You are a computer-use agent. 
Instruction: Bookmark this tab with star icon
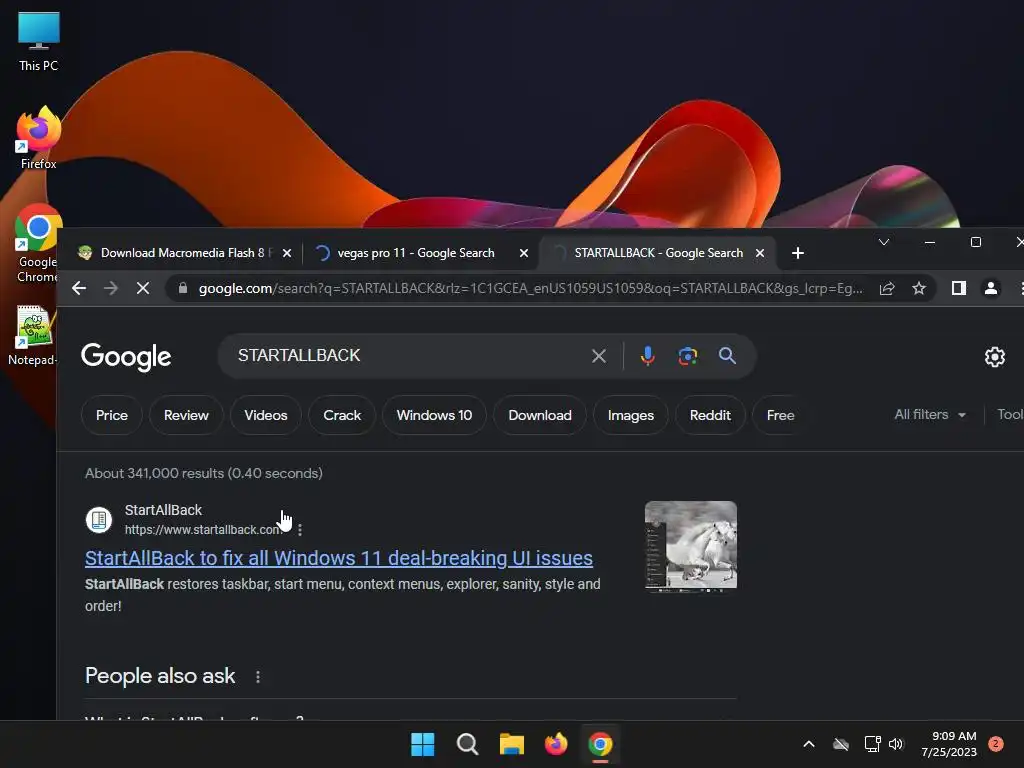[919, 288]
